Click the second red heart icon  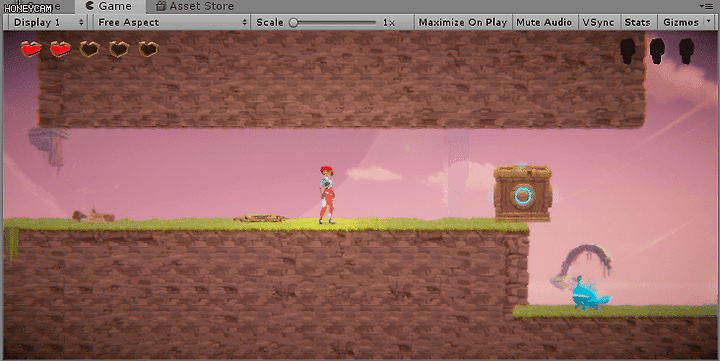click(61, 48)
